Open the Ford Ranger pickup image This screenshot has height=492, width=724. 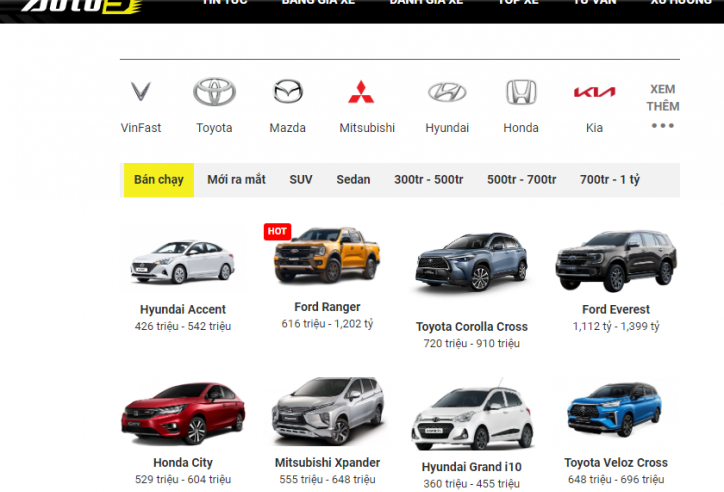click(x=327, y=255)
